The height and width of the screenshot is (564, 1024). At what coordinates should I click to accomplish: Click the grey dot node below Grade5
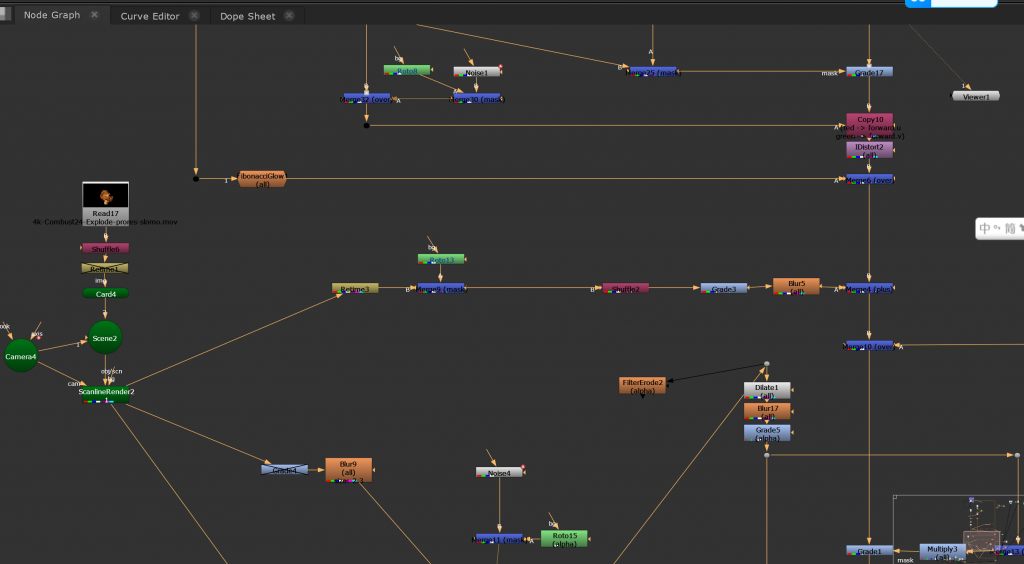tap(767, 455)
